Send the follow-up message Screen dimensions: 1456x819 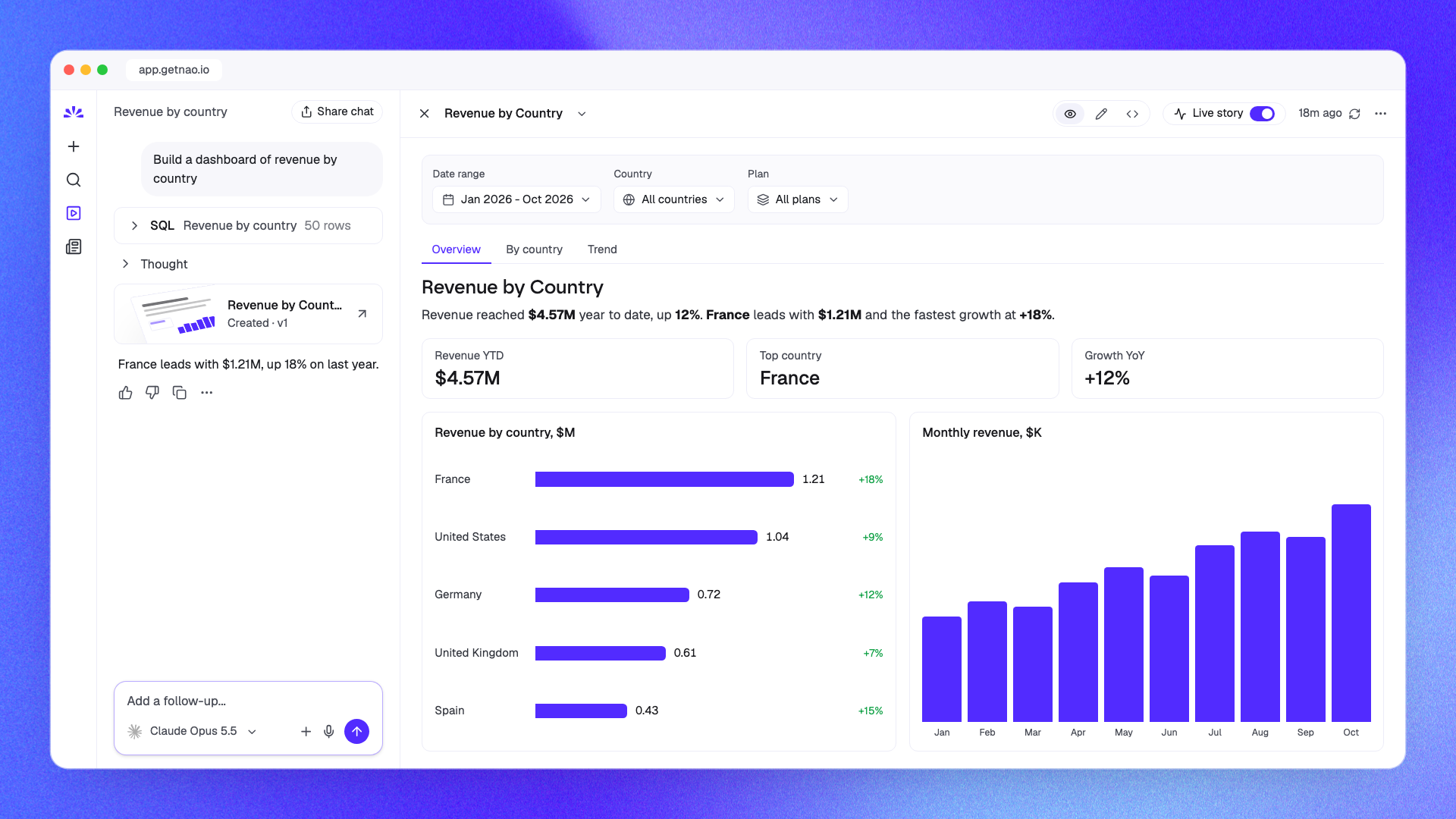(356, 732)
